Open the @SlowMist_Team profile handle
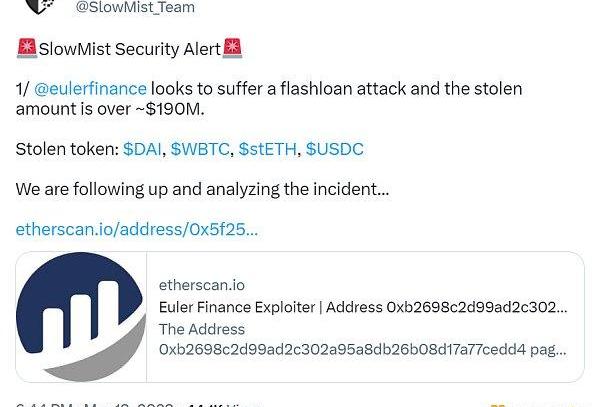 (135, 8)
